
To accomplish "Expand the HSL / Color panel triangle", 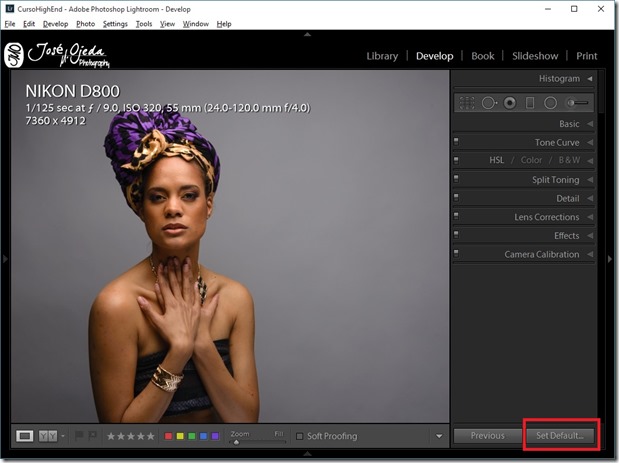I will (x=590, y=161).
